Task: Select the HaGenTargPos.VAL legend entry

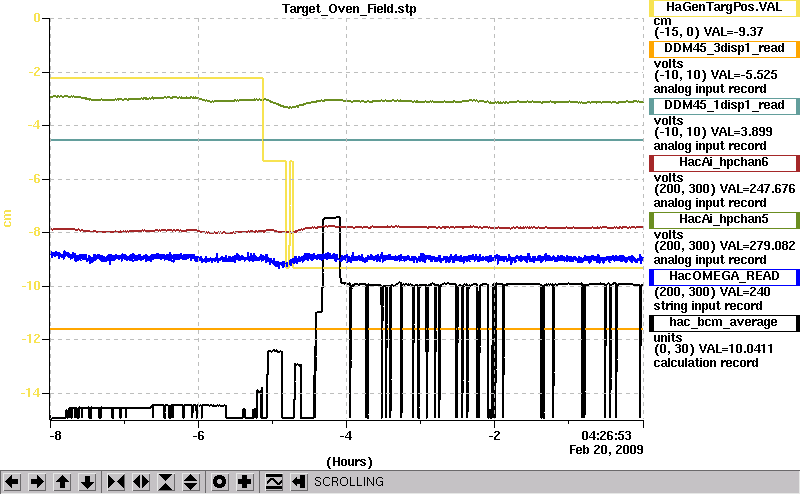Action: pyautogui.click(x=724, y=8)
